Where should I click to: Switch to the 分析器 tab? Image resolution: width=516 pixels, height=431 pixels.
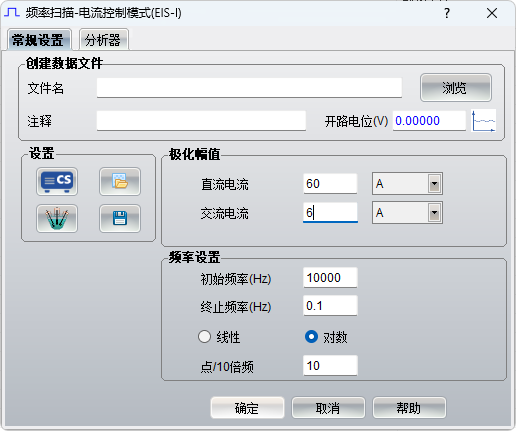[x=103, y=40]
